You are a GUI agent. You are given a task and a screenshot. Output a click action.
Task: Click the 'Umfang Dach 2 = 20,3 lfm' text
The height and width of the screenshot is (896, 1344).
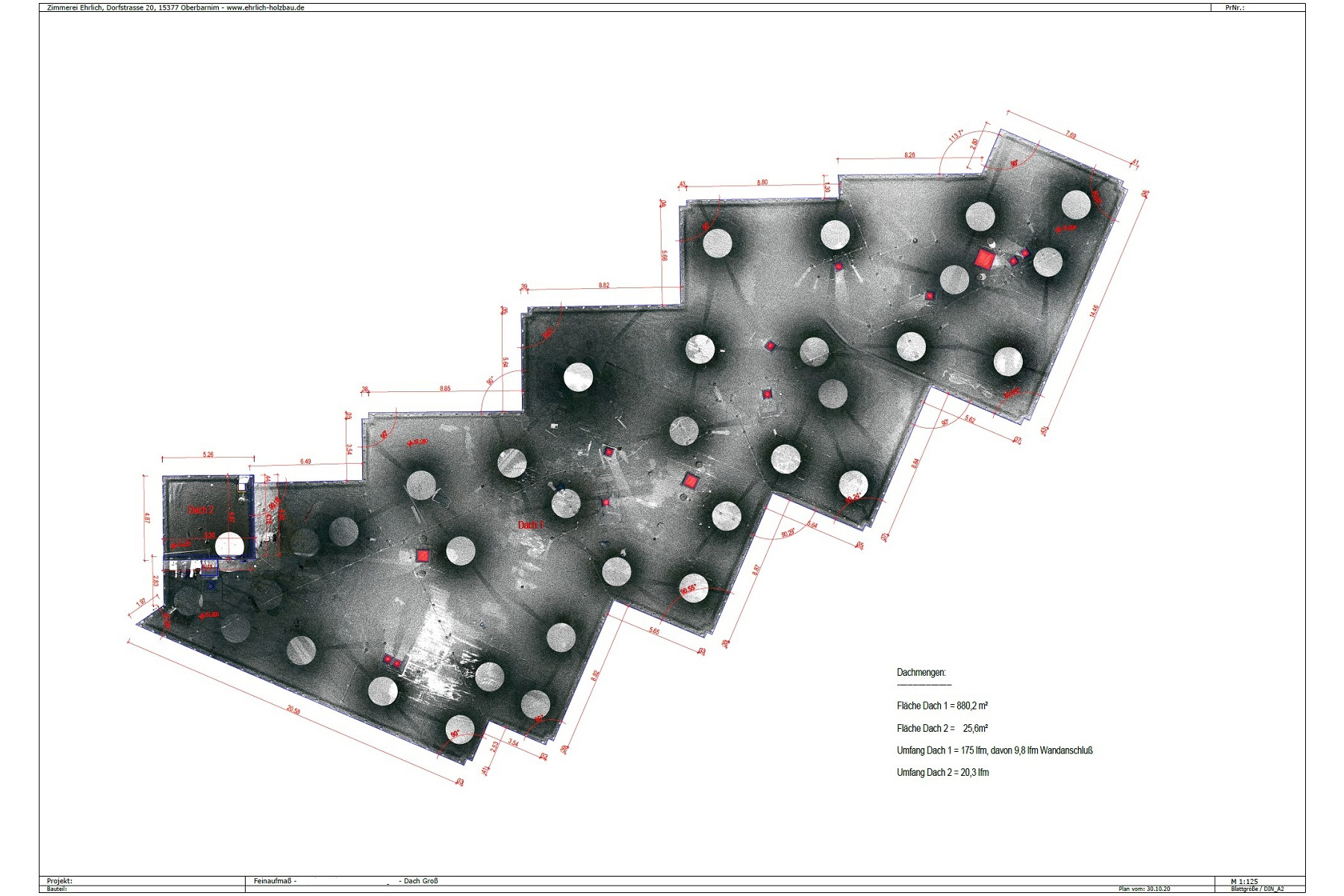click(942, 773)
